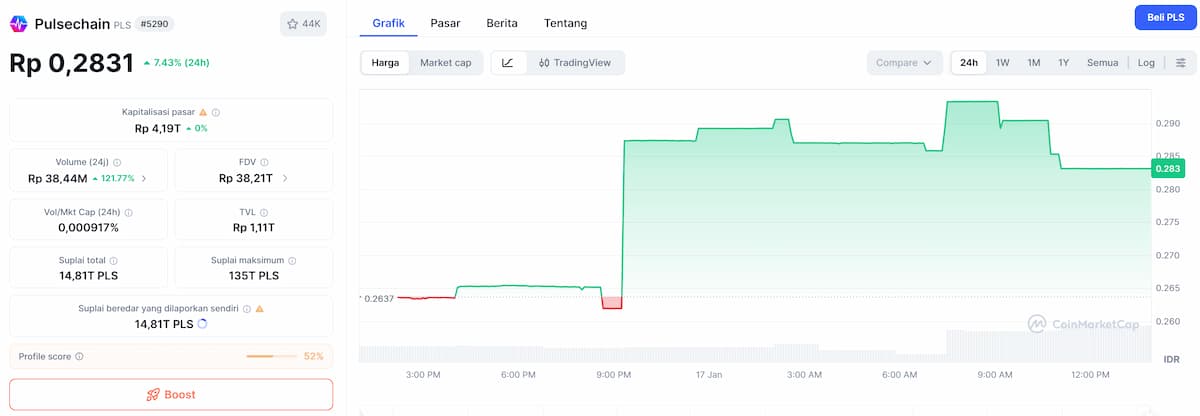Click the 0,000917% Vol/Mkt Cap value

click(x=89, y=227)
